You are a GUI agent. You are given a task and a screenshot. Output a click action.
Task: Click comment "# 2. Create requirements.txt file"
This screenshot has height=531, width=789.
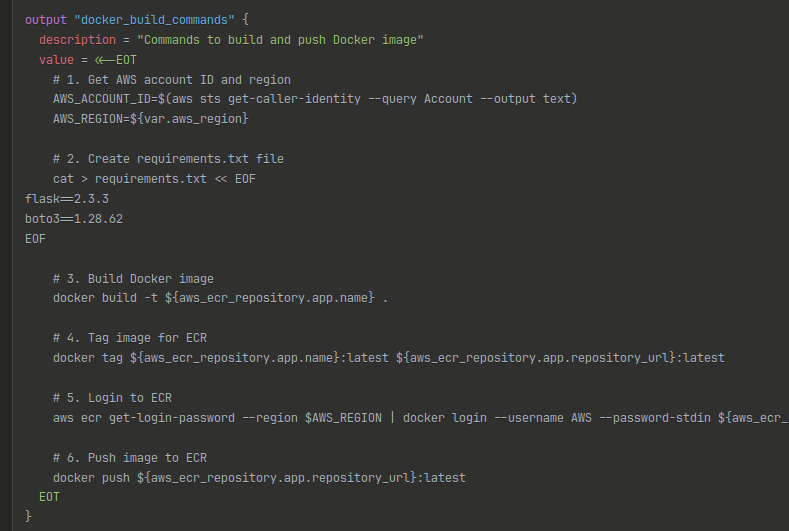tap(168, 159)
